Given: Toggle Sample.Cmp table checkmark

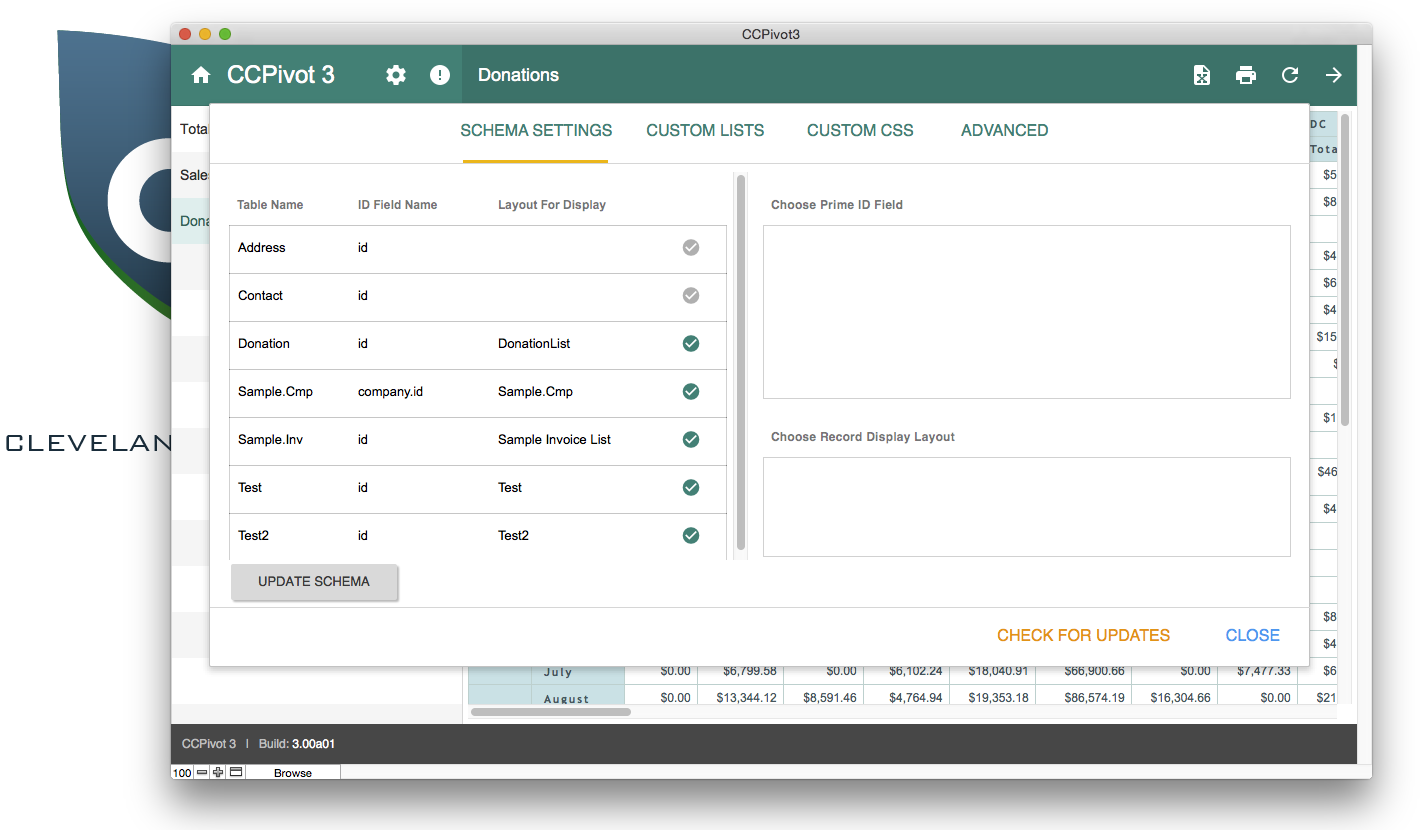Looking at the screenshot, I should 691,392.
